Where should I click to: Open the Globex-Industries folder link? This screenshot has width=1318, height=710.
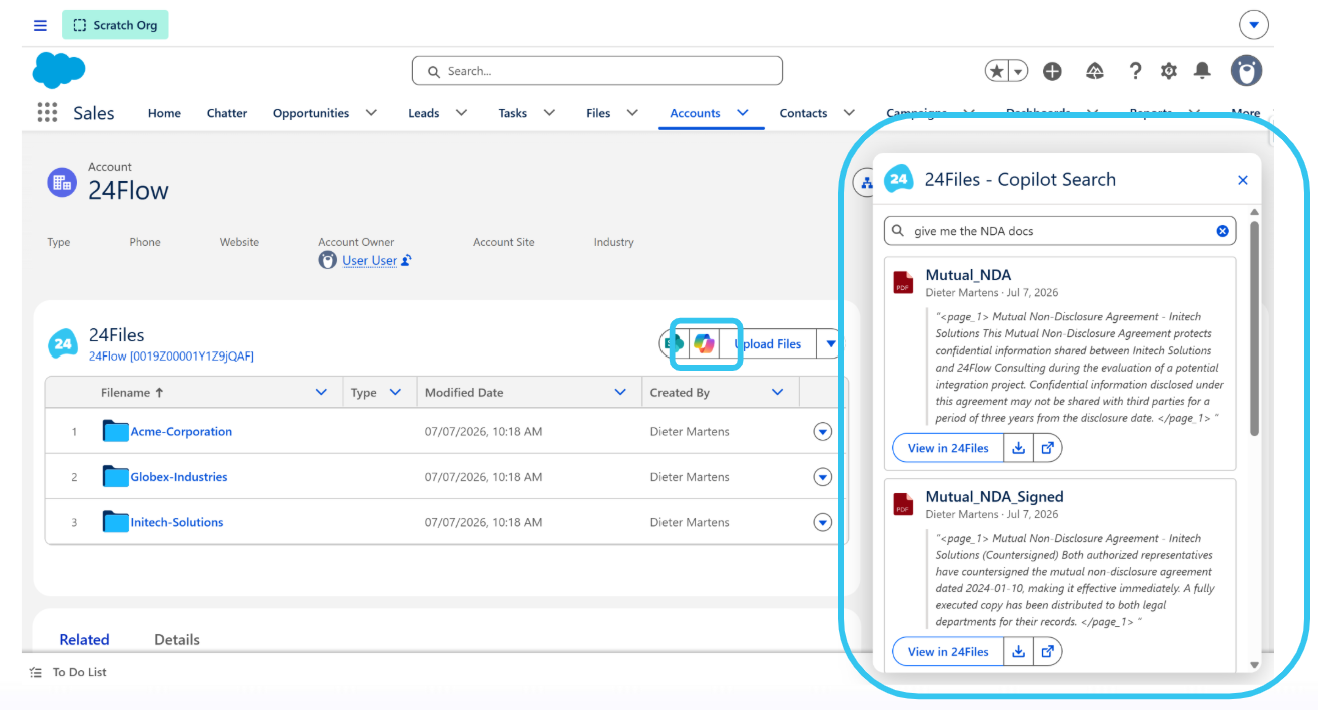click(179, 477)
